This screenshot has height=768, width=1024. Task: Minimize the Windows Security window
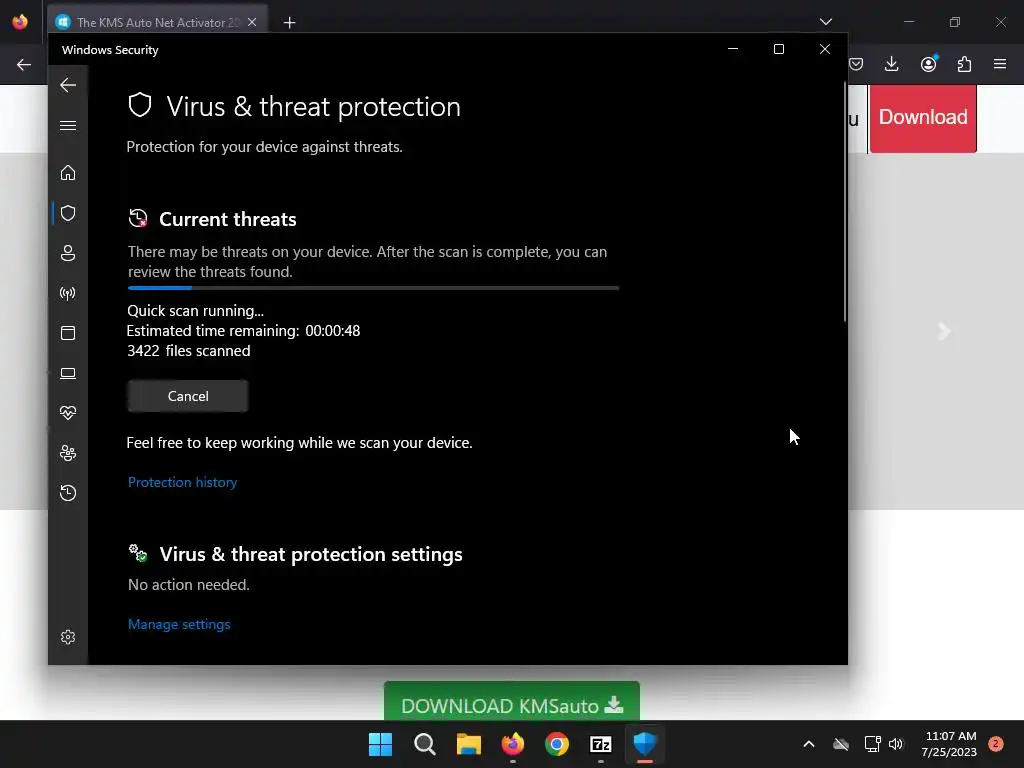(x=733, y=49)
